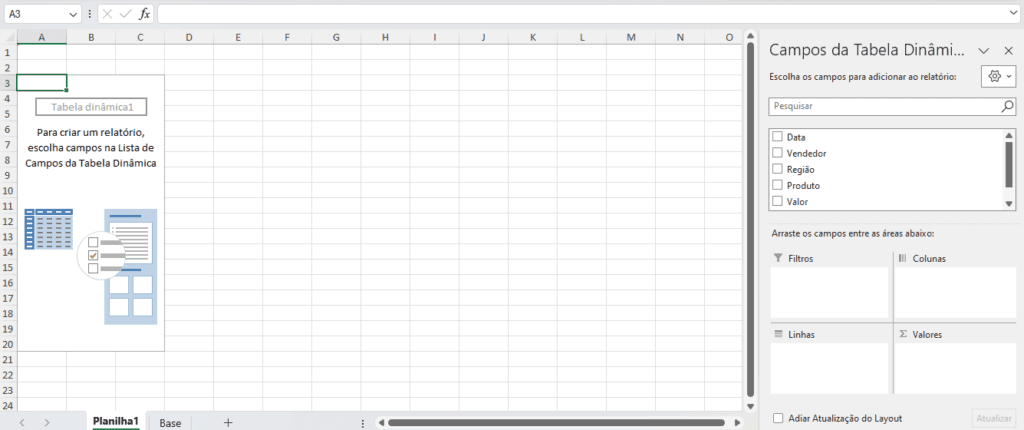Image resolution: width=1024 pixels, height=430 pixels.
Task: Check the Data field checkbox
Action: click(777, 137)
